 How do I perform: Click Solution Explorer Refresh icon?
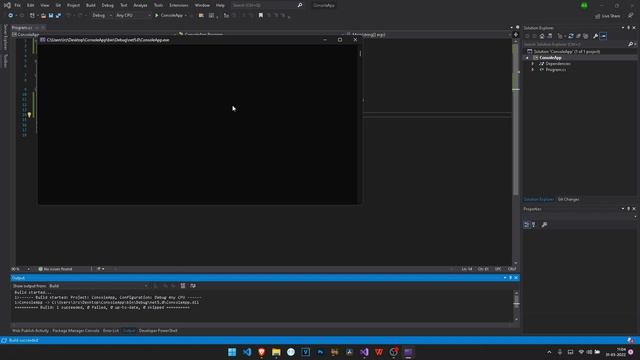tap(571, 36)
